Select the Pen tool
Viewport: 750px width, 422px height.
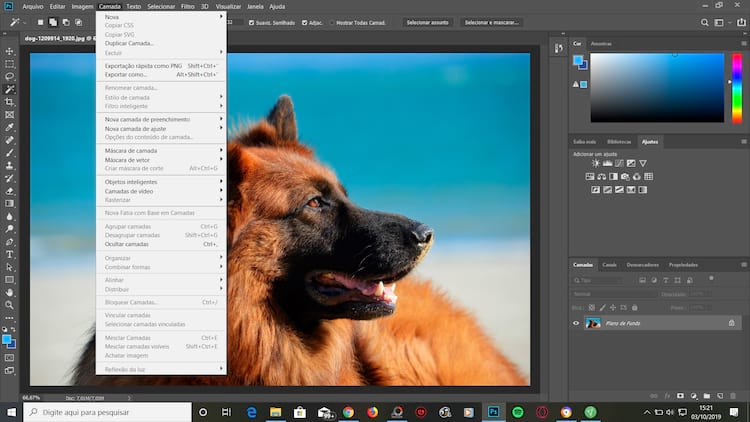[10, 242]
